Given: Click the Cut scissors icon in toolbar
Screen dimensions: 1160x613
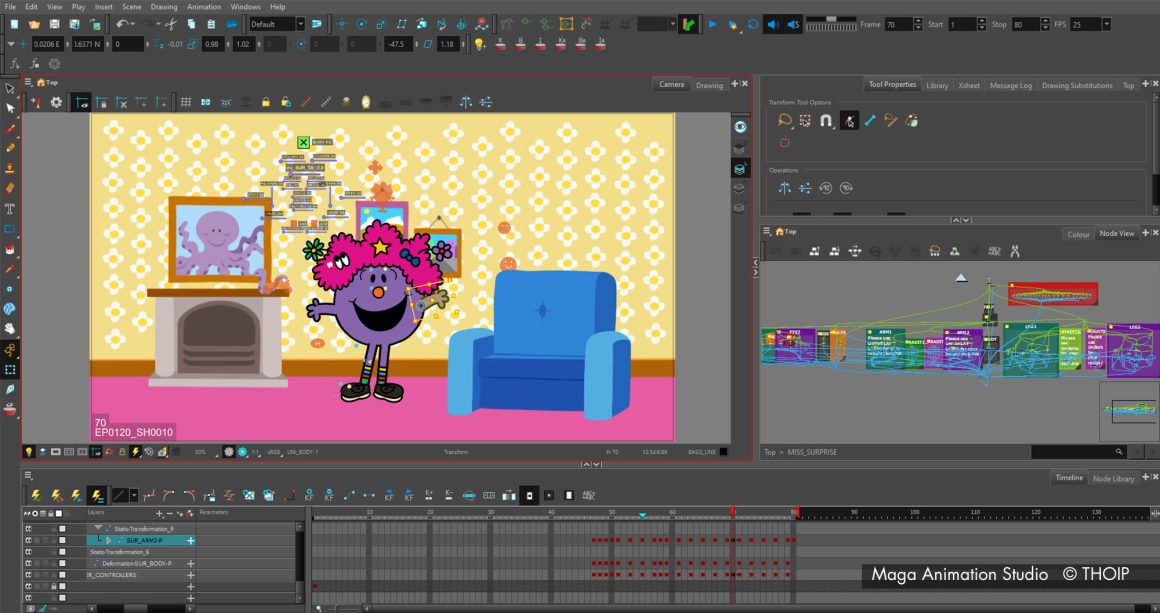Looking at the screenshot, I should click(x=171, y=24).
